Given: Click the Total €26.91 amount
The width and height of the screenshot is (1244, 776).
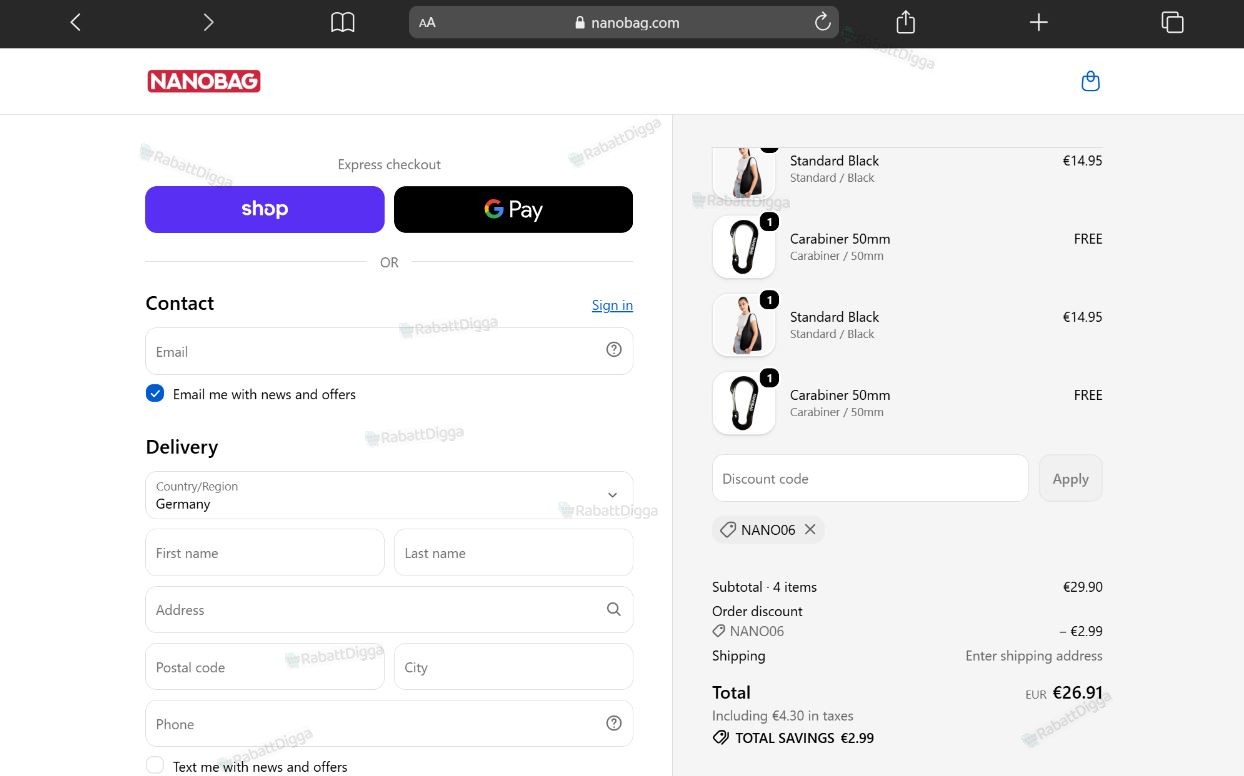Looking at the screenshot, I should click(1078, 692).
